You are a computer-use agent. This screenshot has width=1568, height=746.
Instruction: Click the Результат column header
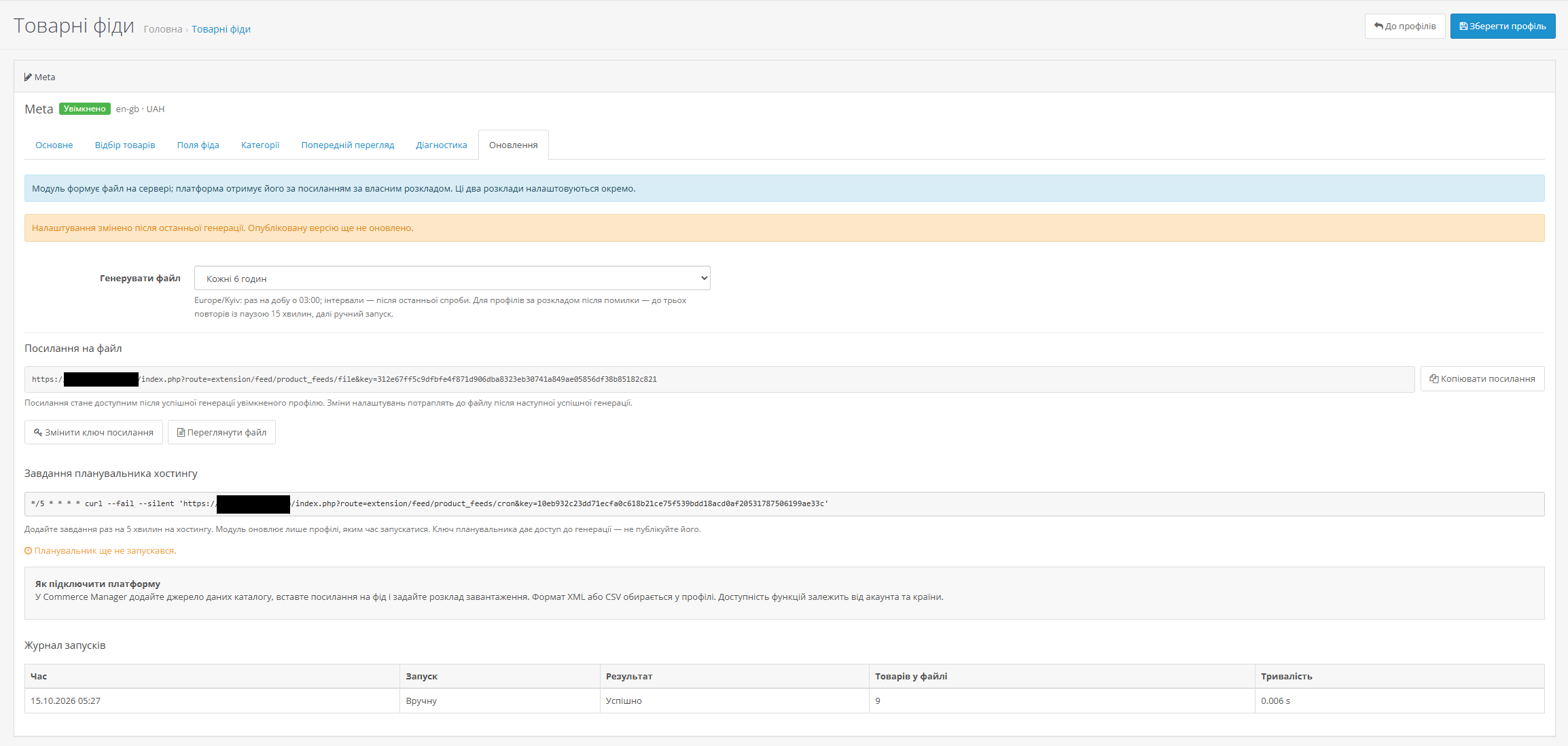tap(734, 676)
